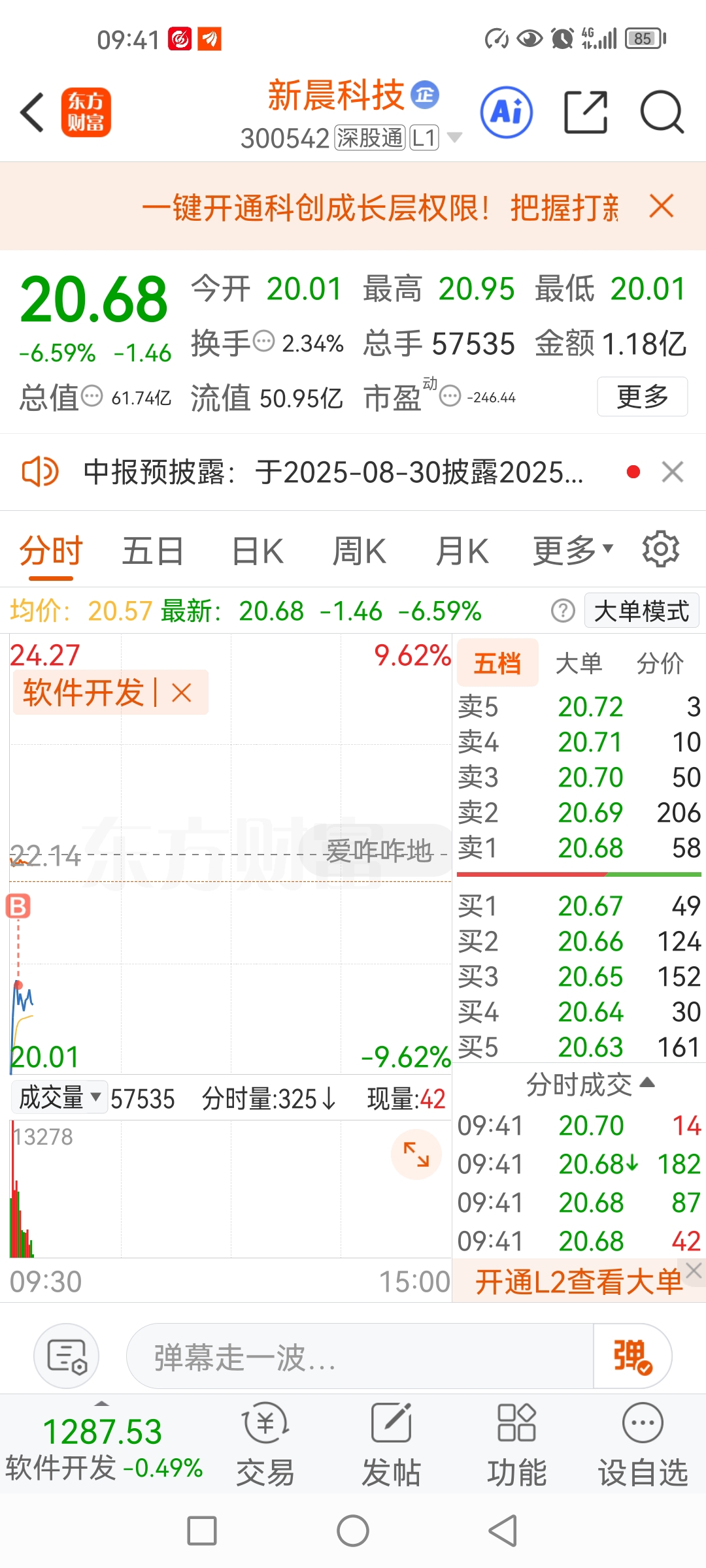Tap the 09:41 20.68 182 trade row

579,1164
